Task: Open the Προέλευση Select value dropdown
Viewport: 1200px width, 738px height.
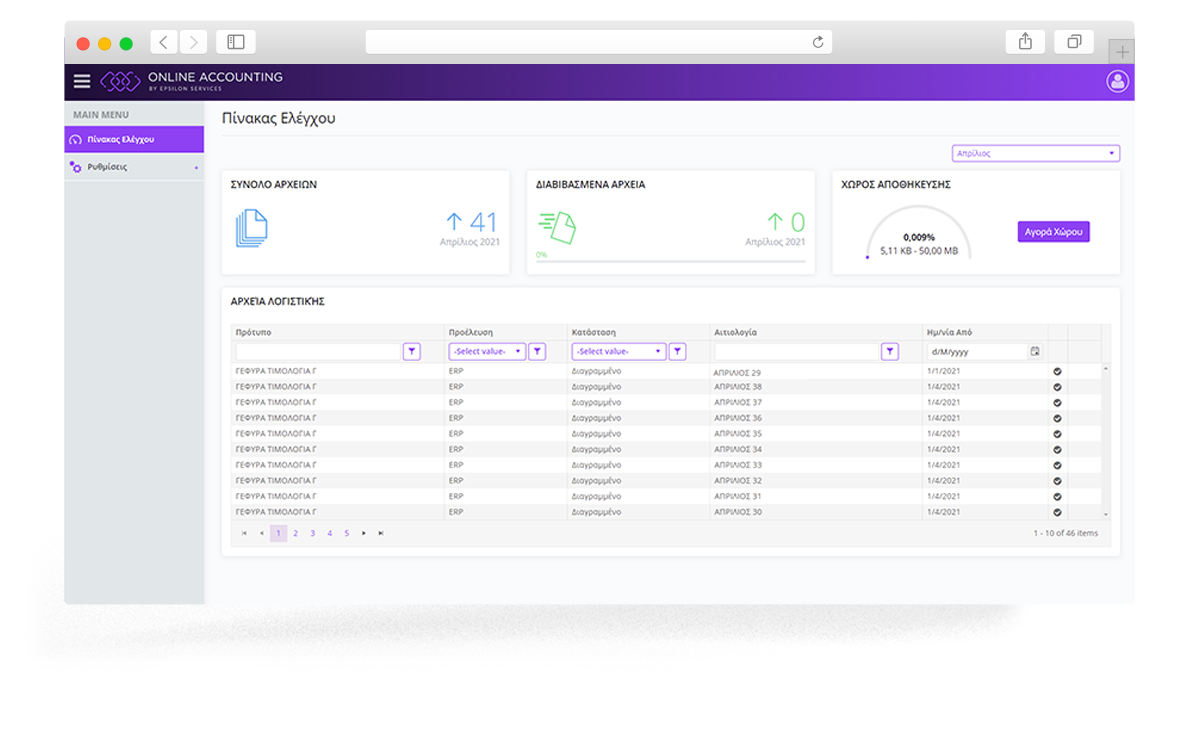Action: [x=487, y=352]
